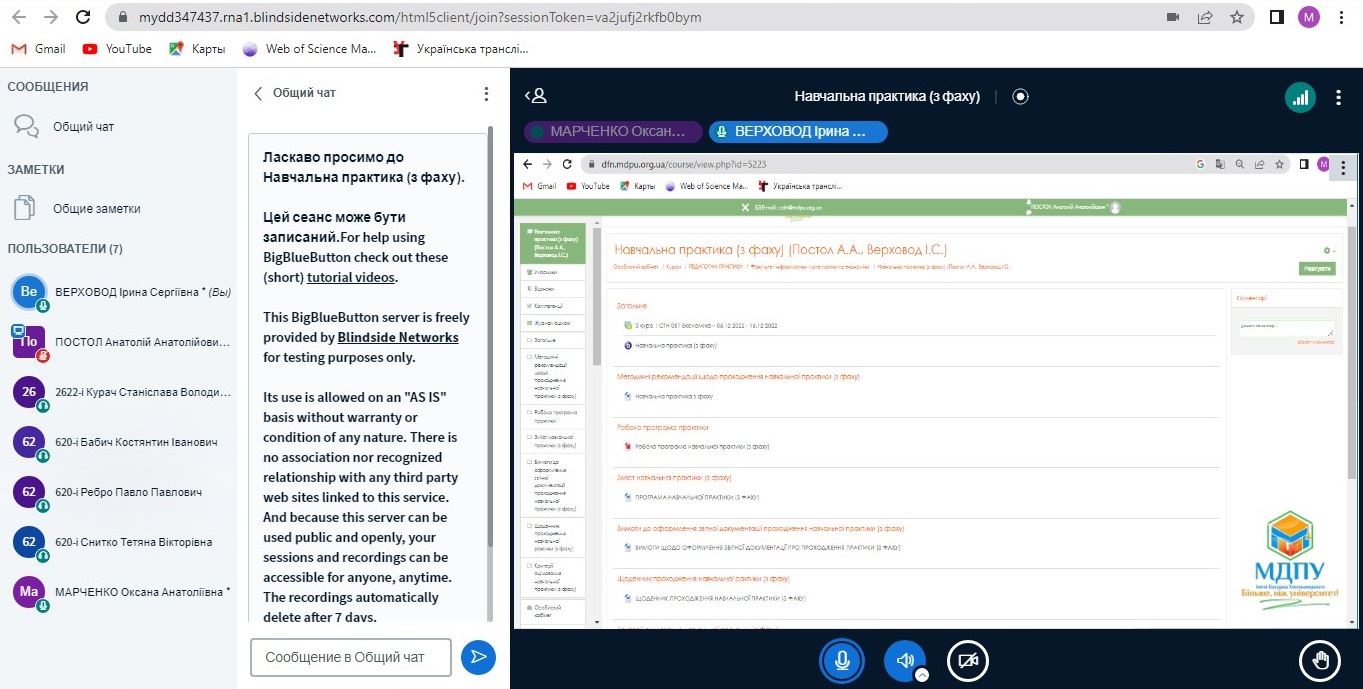Enable webcam sharing button
1363x689 pixels.
[x=967, y=660]
